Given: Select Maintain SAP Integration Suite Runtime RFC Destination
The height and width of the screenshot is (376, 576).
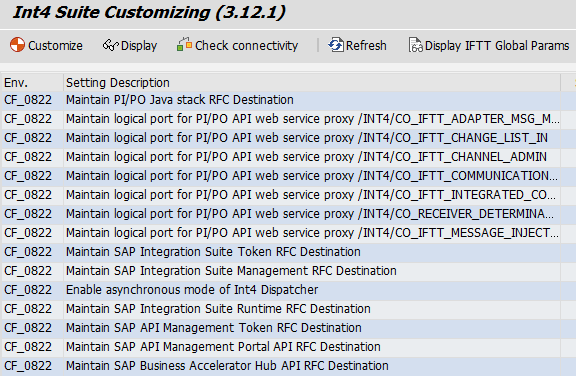Looking at the screenshot, I should click(x=312, y=309).
